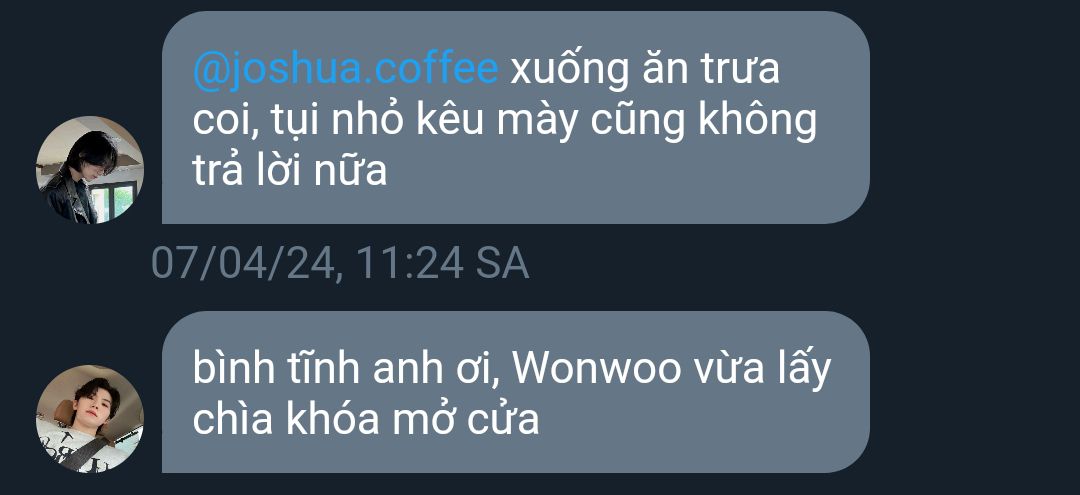
Task: Click the line "chìa khóa mở cửa"
Action: pyautogui.click(x=365, y=419)
